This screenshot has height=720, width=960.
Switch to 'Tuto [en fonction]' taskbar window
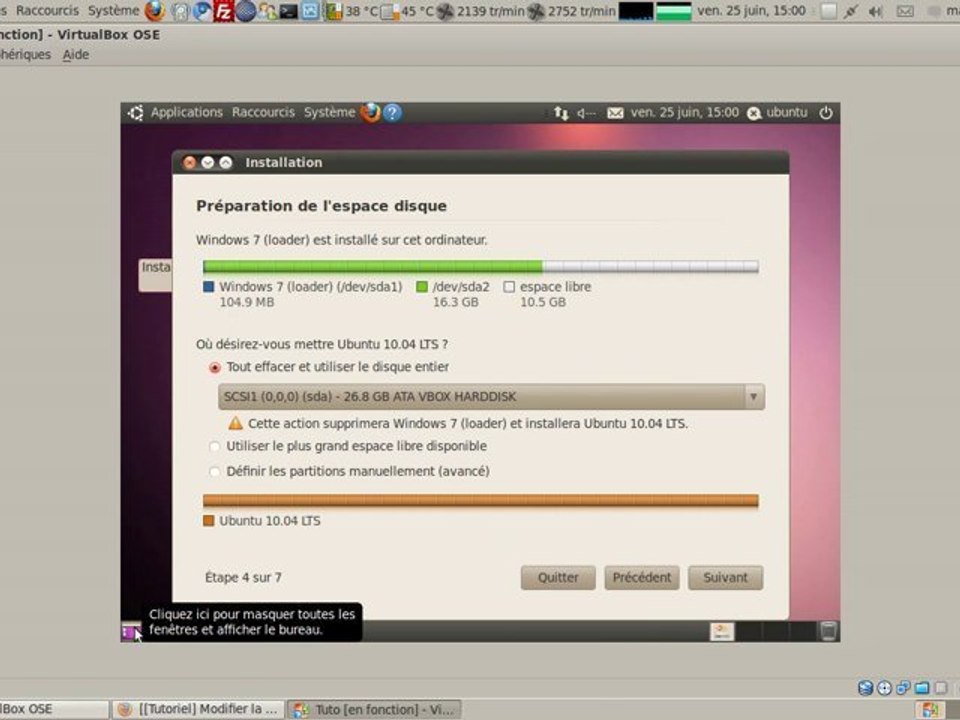(375, 709)
